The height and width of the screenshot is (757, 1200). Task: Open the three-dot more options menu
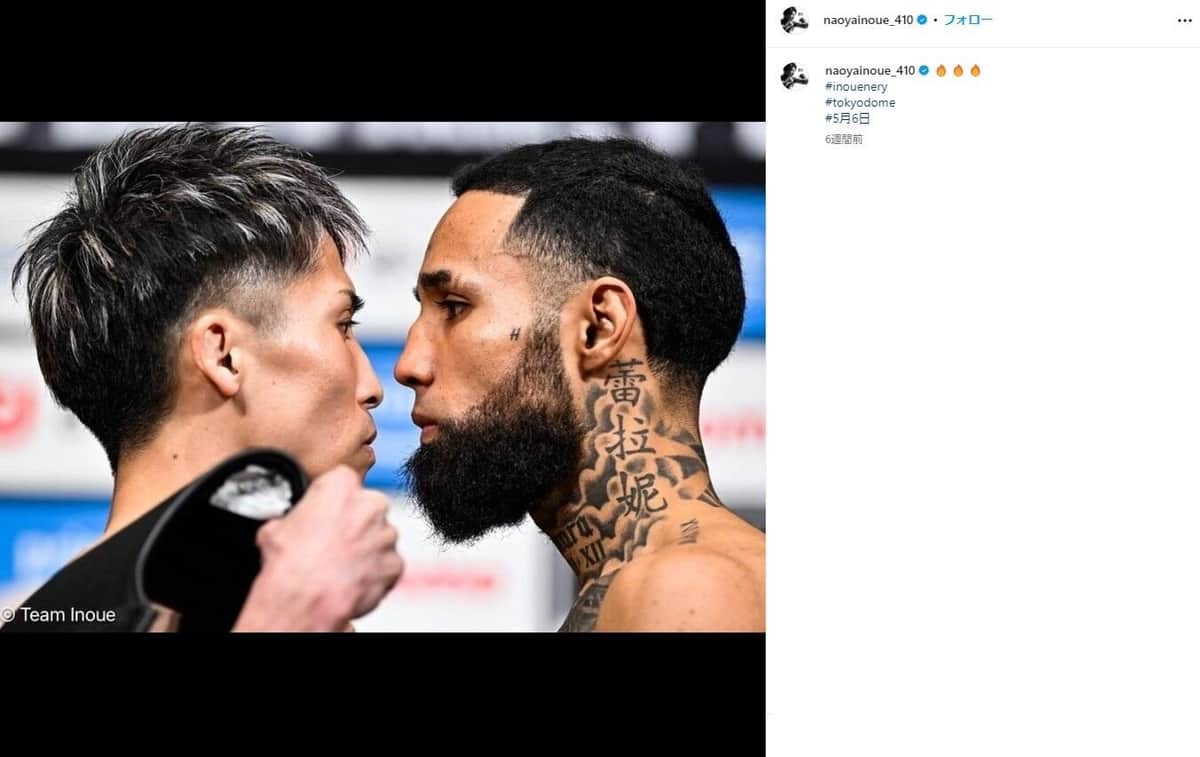1185,20
